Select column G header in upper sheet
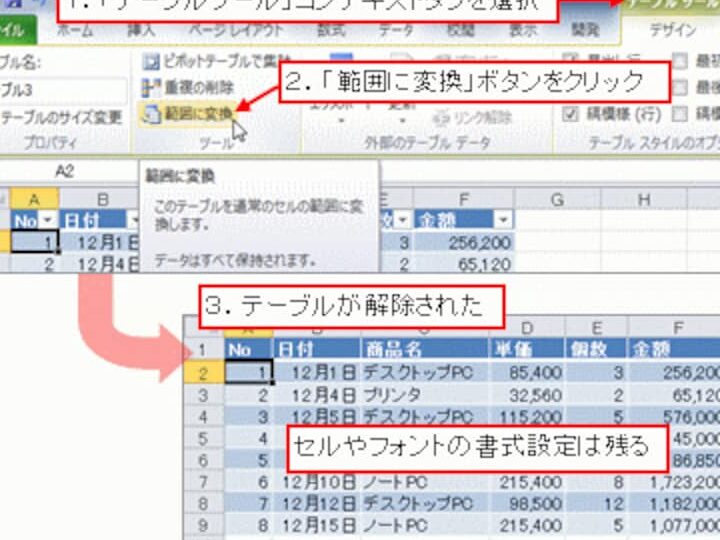This screenshot has width=720, height=540. (552, 198)
